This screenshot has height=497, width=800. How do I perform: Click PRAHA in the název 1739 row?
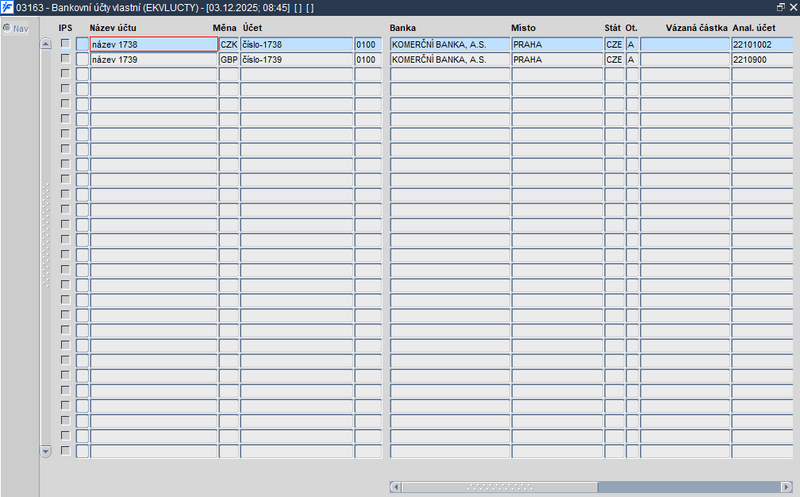point(557,60)
